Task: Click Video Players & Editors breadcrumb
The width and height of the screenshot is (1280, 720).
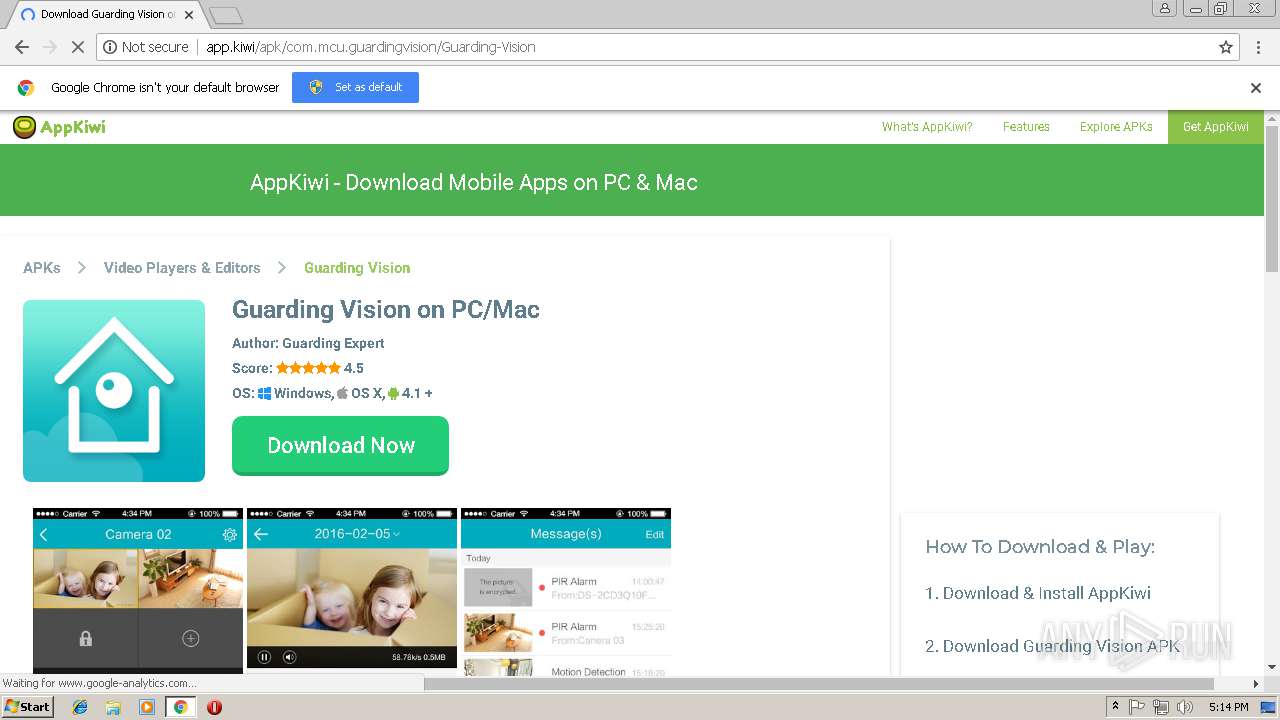Action: pyautogui.click(x=182, y=268)
